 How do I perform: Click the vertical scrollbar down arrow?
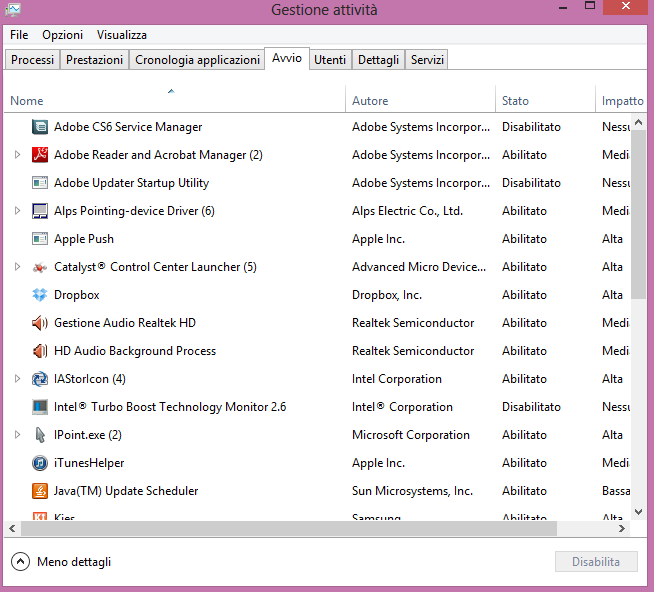tap(638, 511)
